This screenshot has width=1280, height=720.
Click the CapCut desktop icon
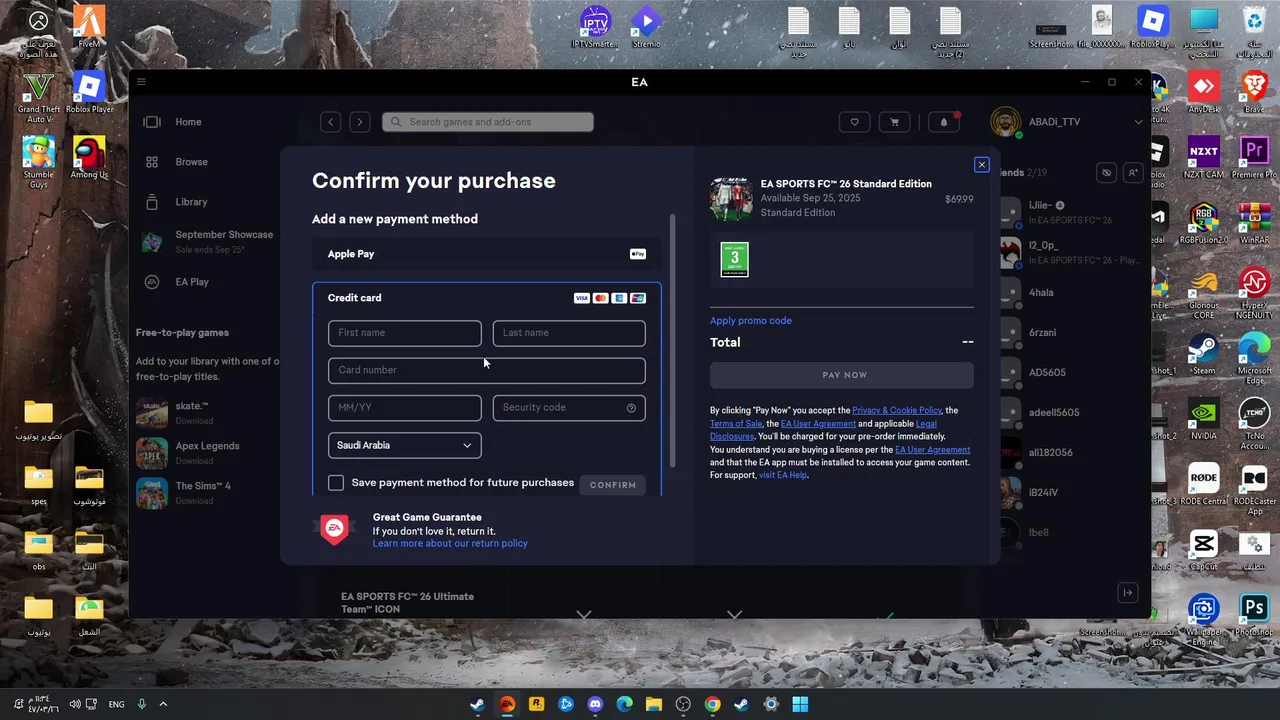pos(1203,549)
